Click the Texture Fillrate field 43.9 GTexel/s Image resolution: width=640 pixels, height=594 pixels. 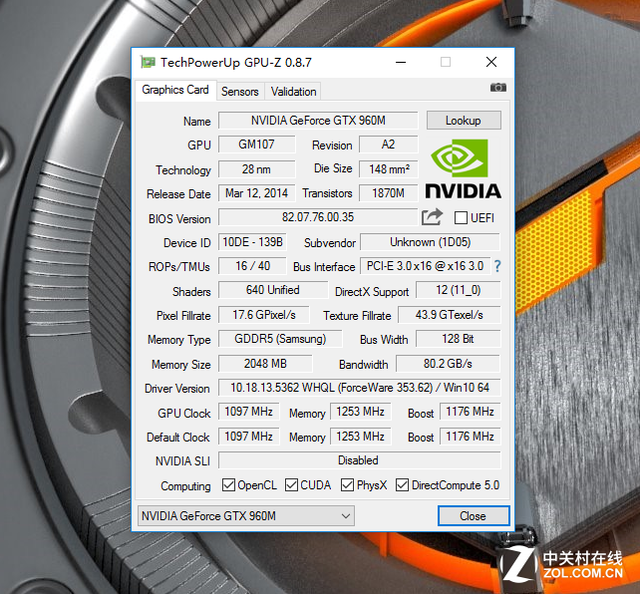449,315
